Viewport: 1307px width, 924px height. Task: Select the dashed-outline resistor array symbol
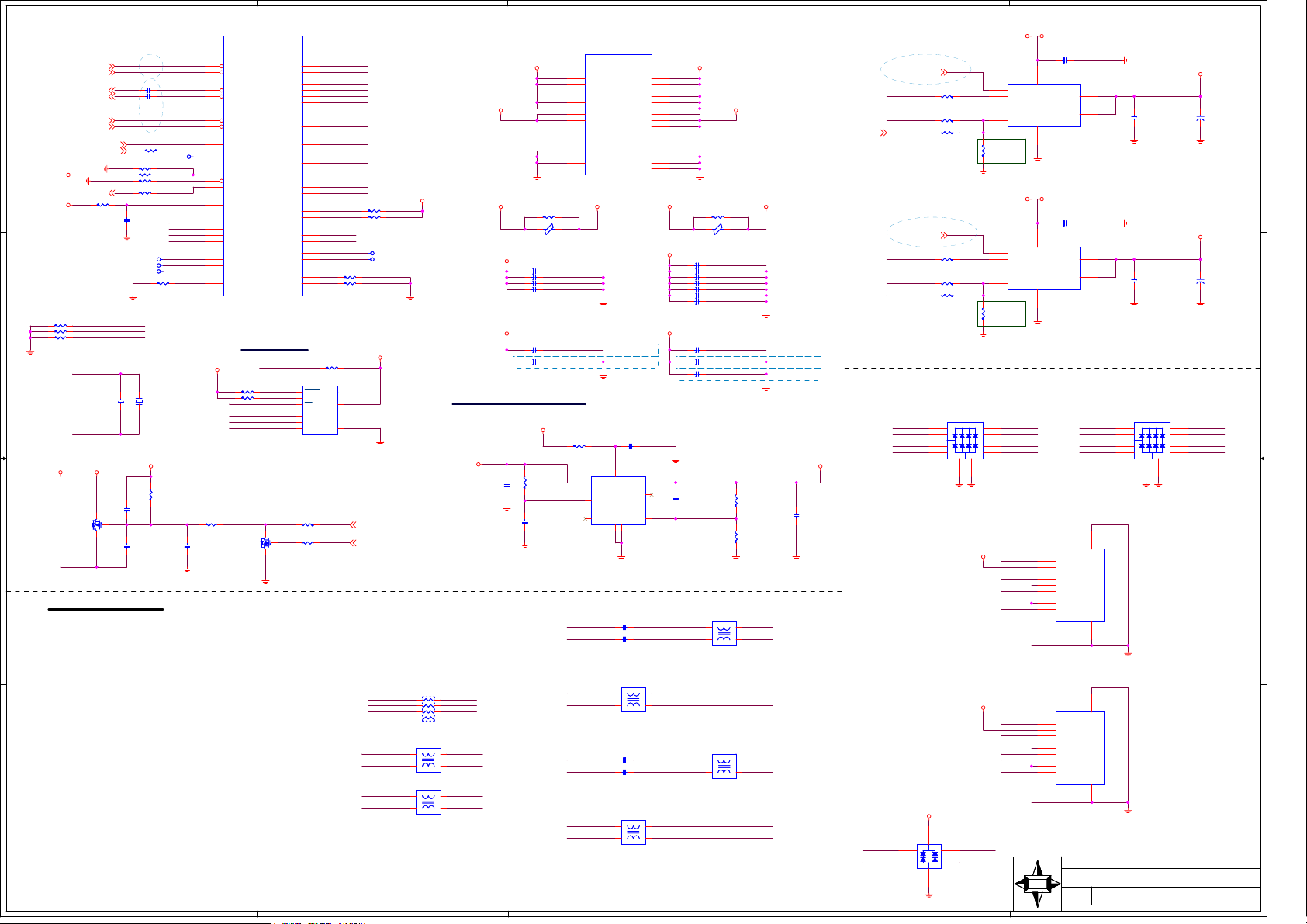(x=428, y=709)
